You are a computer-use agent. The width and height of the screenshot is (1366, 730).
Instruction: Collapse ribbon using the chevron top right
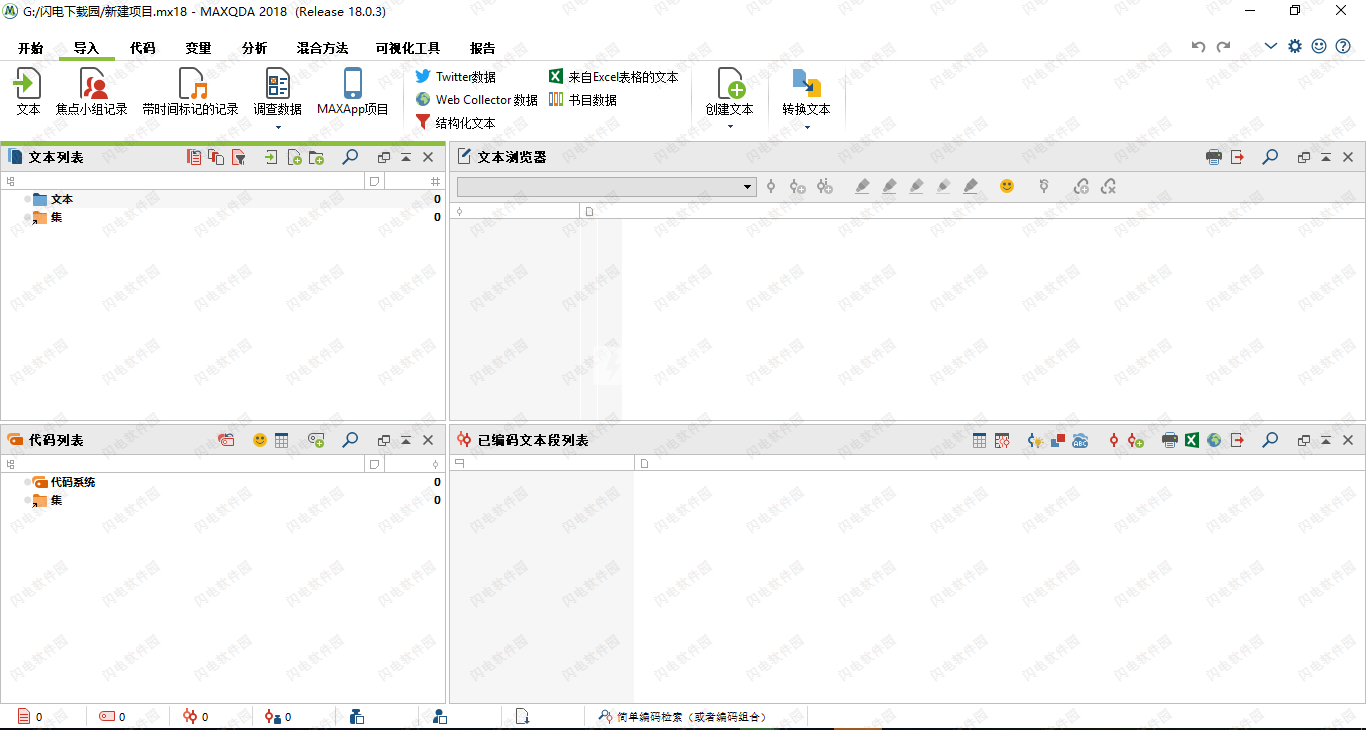1271,46
